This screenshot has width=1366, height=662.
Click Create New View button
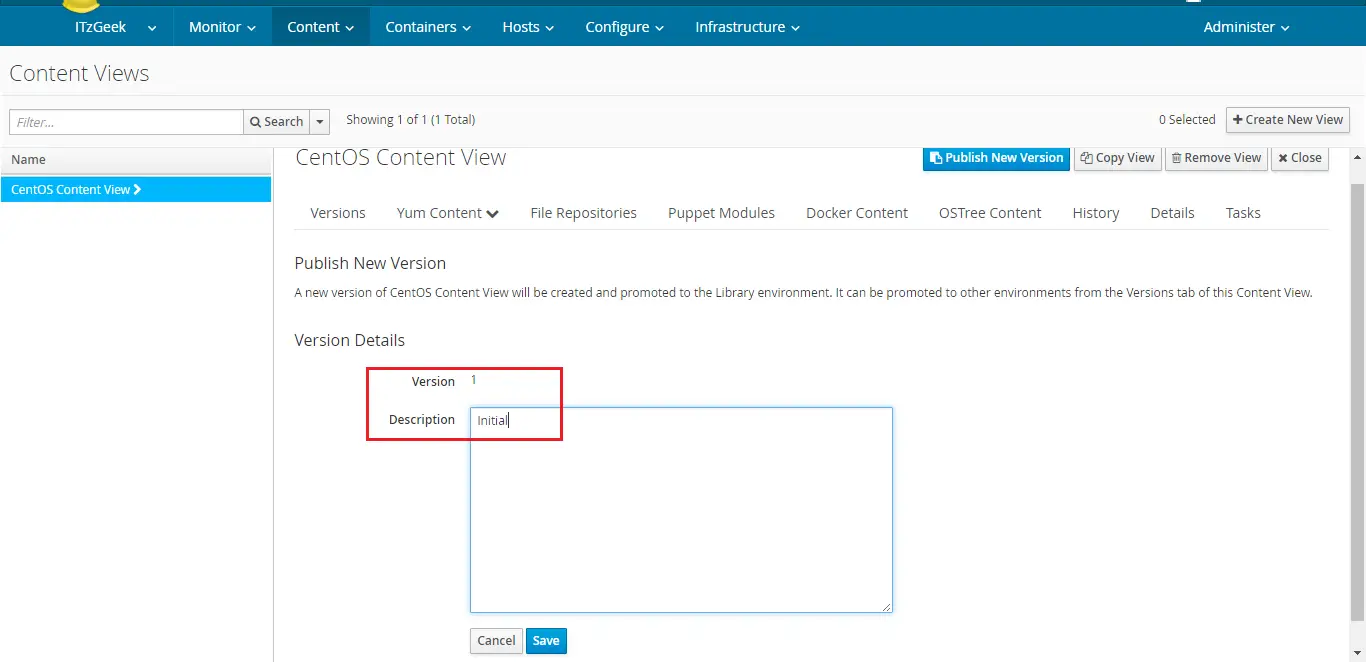[1288, 120]
